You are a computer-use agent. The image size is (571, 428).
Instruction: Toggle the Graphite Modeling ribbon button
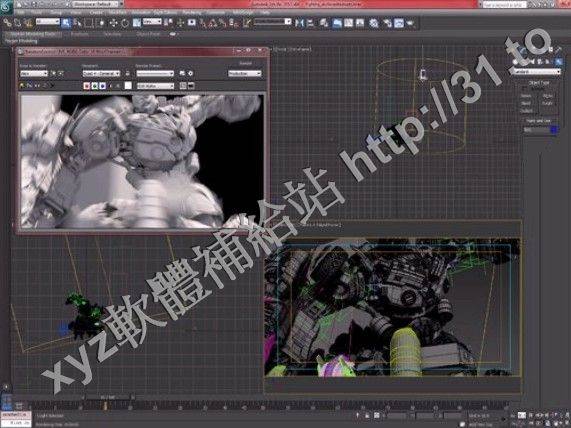pos(337,23)
